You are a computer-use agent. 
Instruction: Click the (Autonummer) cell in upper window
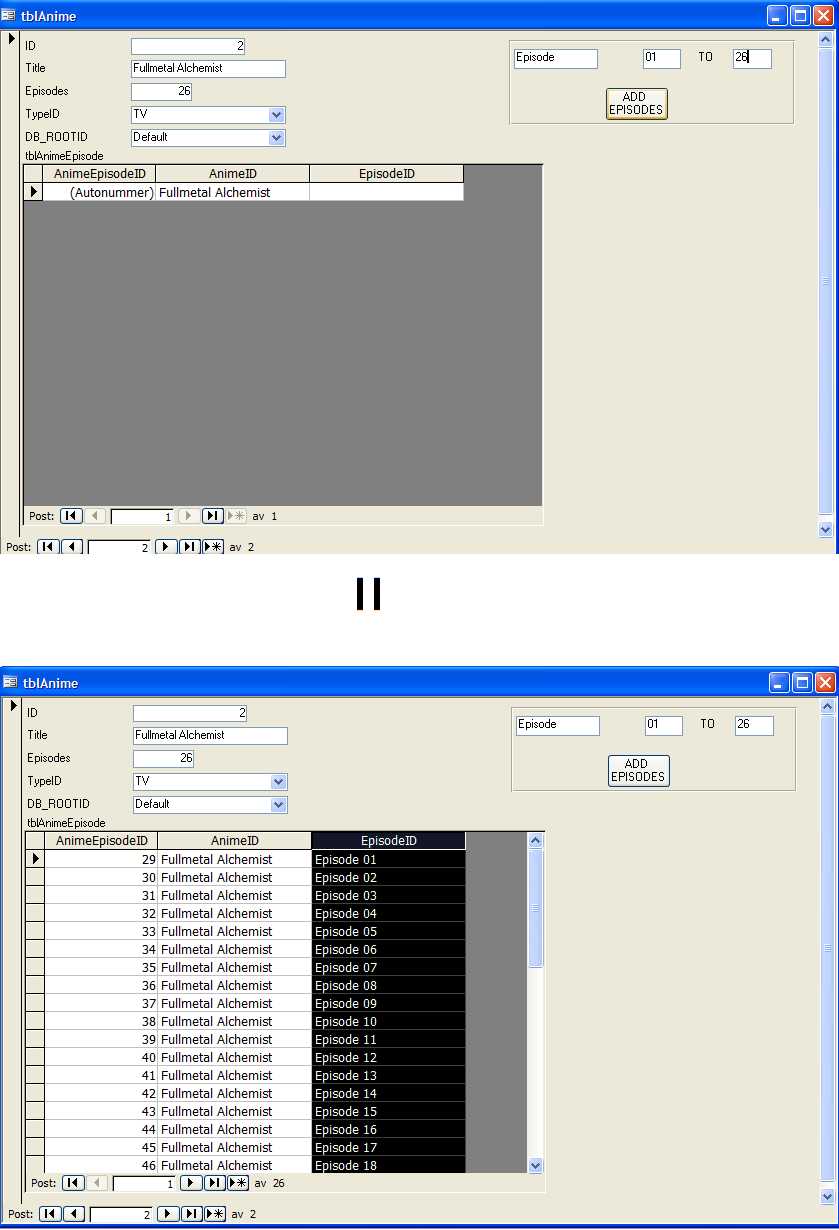click(99, 192)
